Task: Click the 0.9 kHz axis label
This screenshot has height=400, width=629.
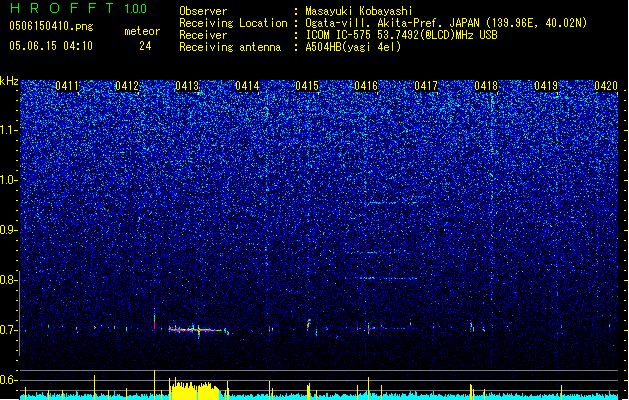Action: pos(8,230)
